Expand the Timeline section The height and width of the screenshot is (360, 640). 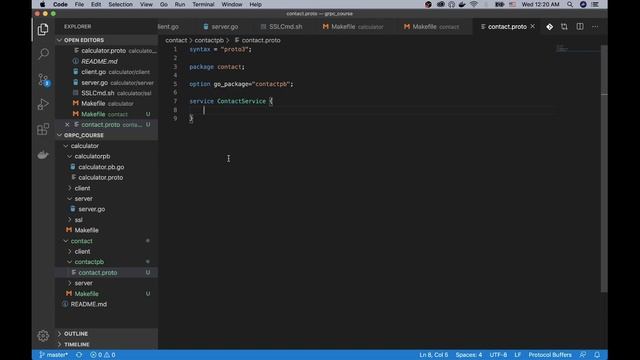pyautogui.click(x=60, y=344)
